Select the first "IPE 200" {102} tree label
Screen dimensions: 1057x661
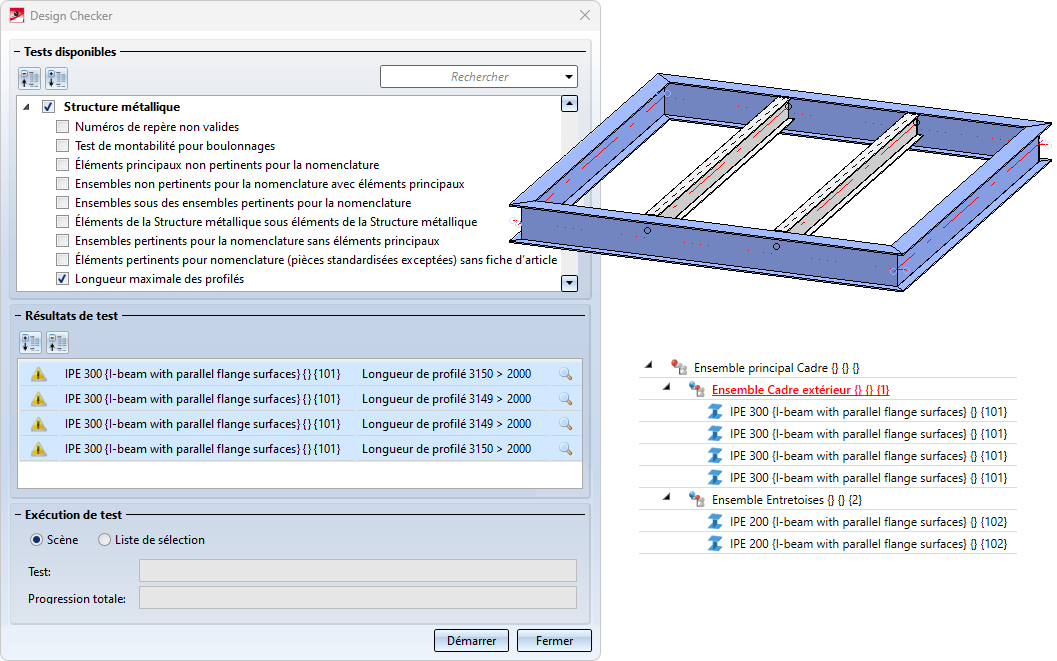[868, 522]
